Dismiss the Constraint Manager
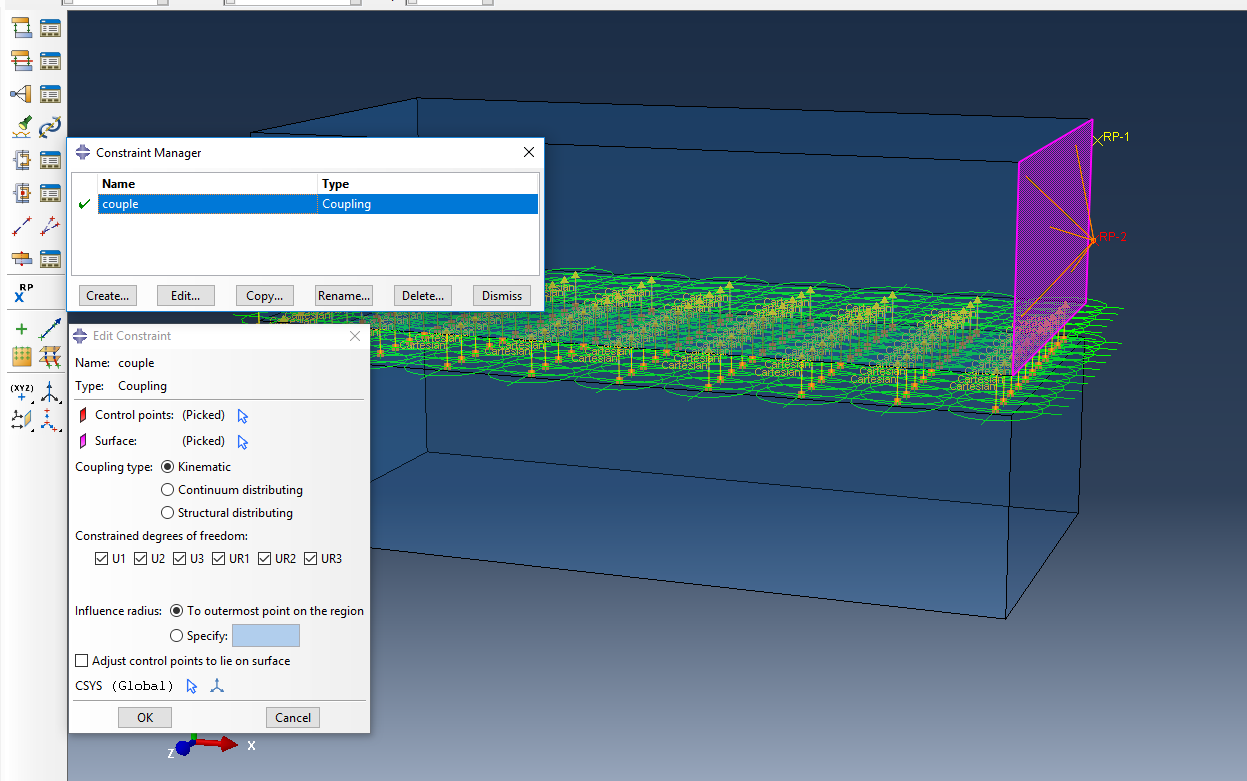This screenshot has height=781, width=1247. [502, 296]
